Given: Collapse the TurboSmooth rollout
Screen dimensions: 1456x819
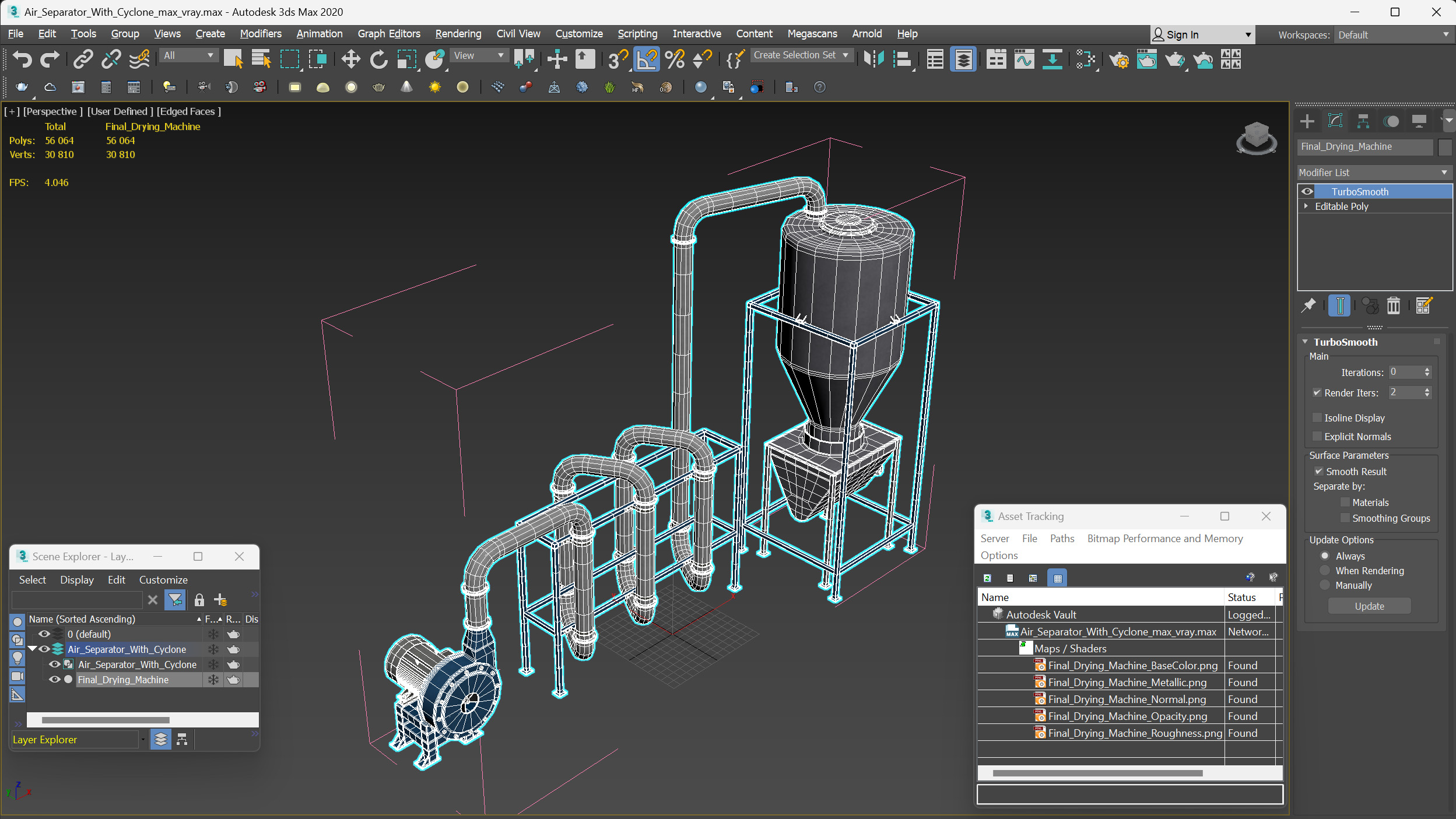Looking at the screenshot, I should pos(1306,342).
